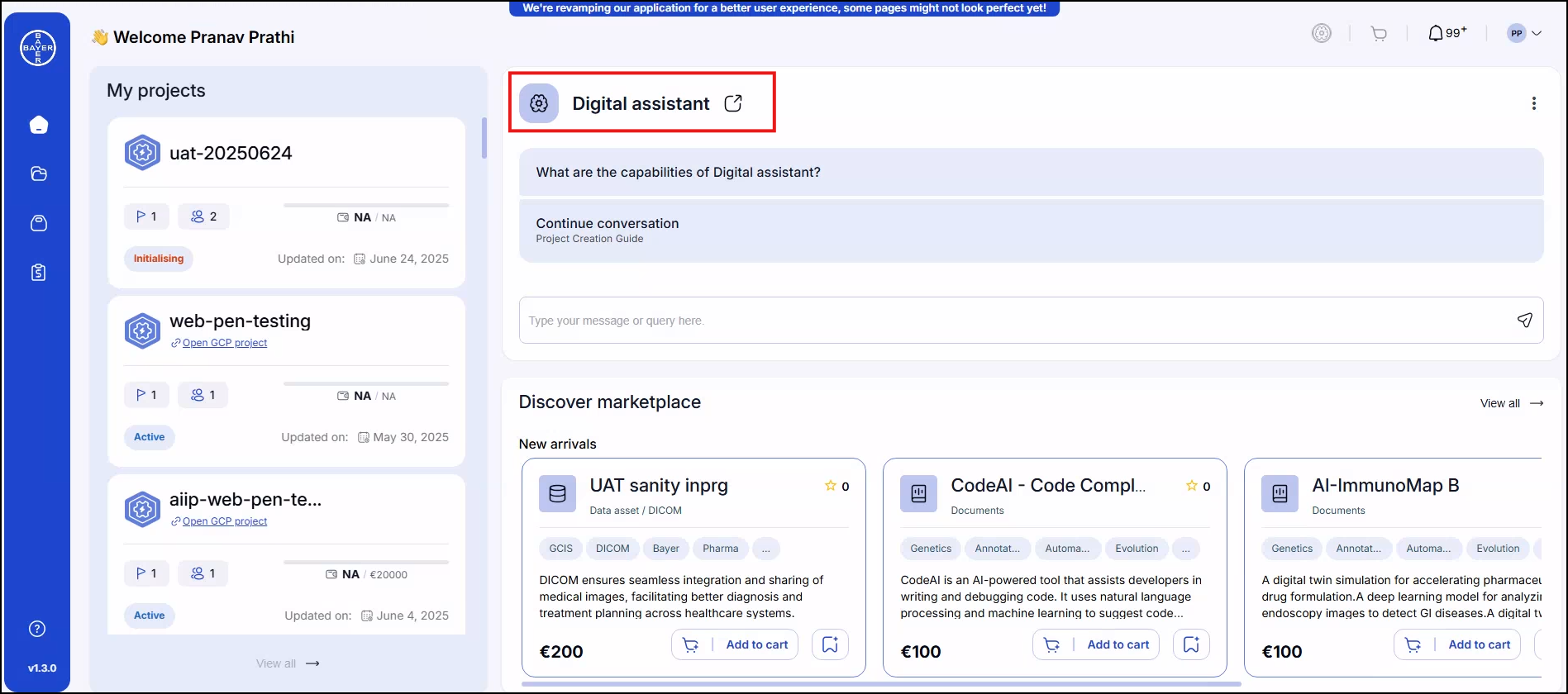Add UAT sanity inprg to cart
Image resolution: width=1568 pixels, height=694 pixels.
click(x=735, y=644)
